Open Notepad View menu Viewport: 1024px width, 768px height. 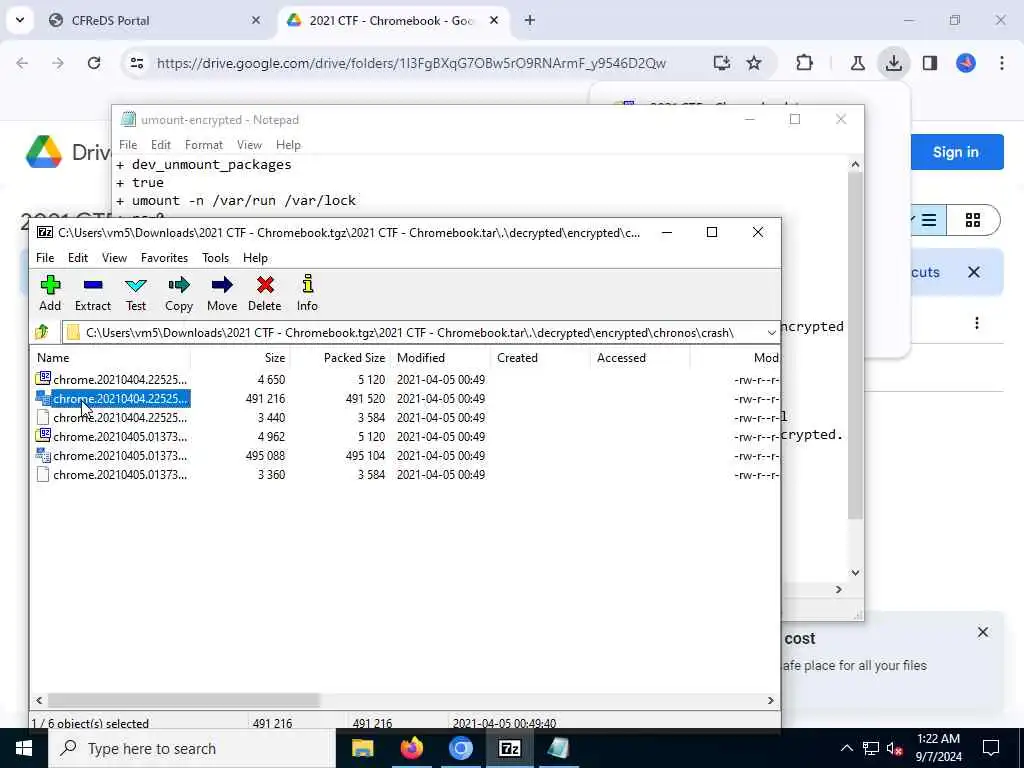249,145
